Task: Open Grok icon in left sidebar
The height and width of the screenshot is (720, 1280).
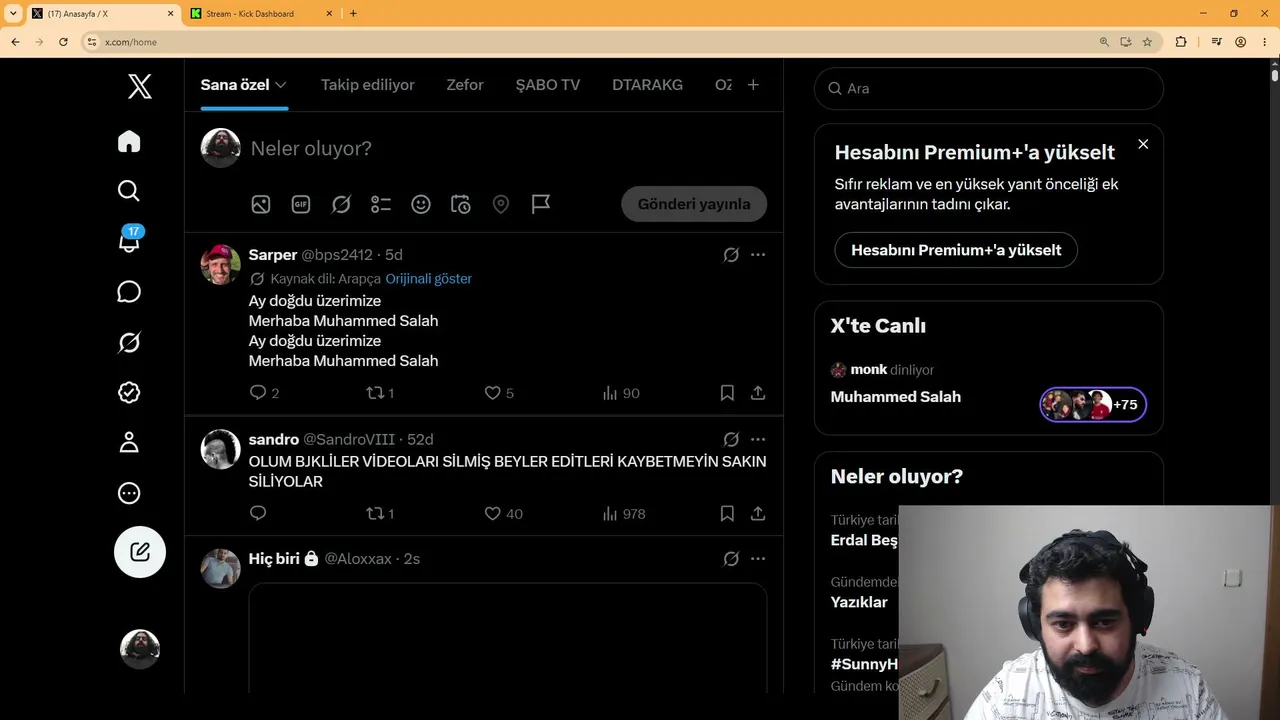Action: pyautogui.click(x=129, y=342)
